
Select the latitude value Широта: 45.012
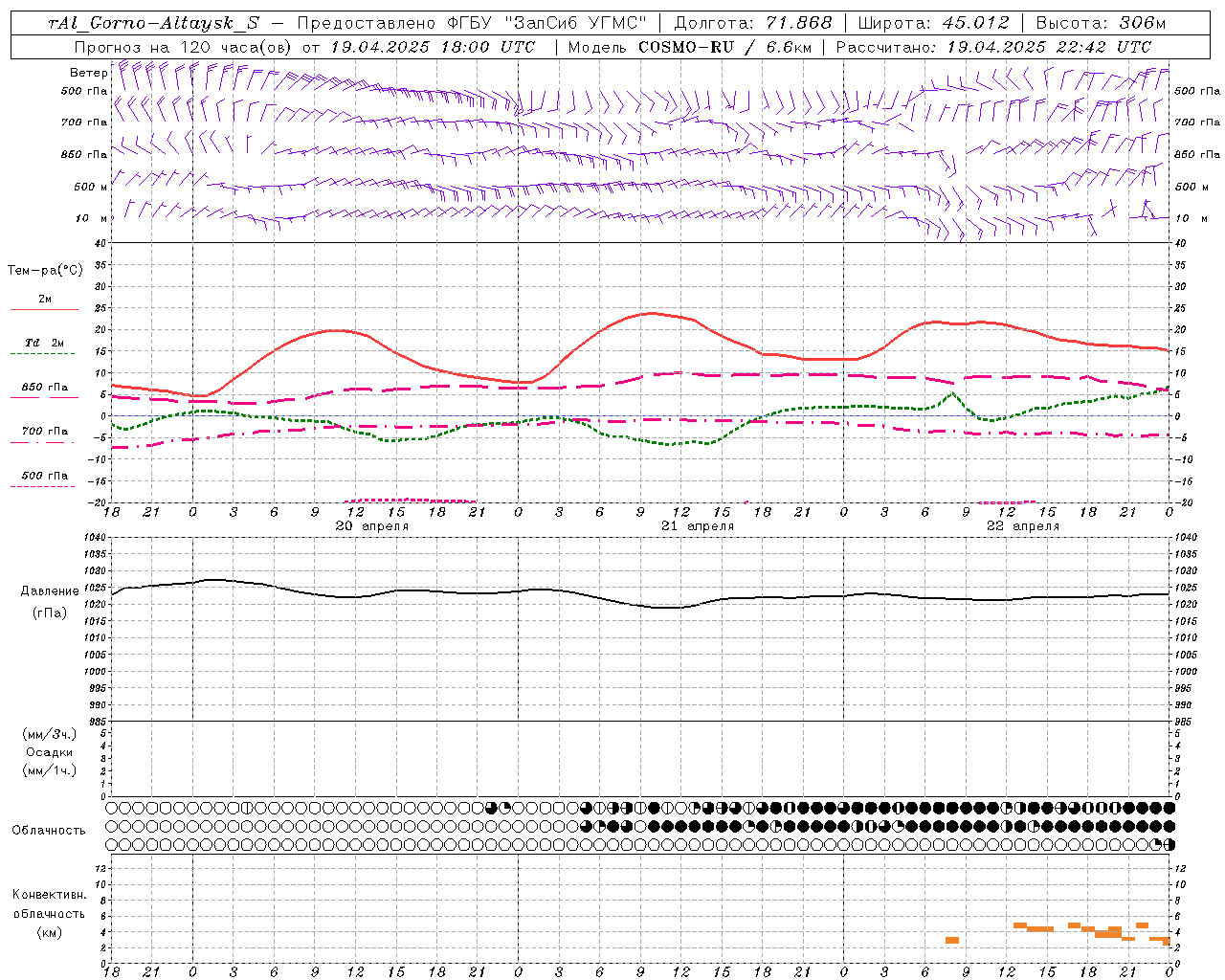(x=934, y=23)
